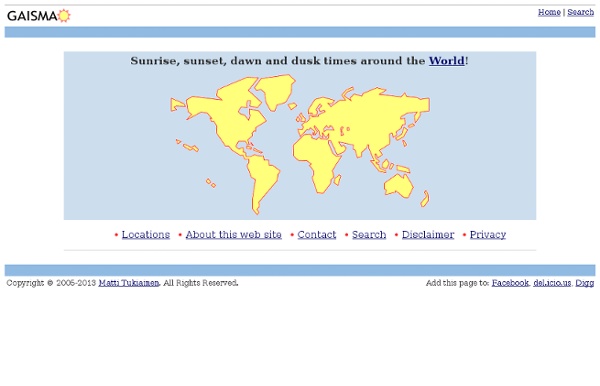Image resolution: width=600 pixels, height=386 pixels.
Task: Open the Search link below the map
Action: coord(369,235)
